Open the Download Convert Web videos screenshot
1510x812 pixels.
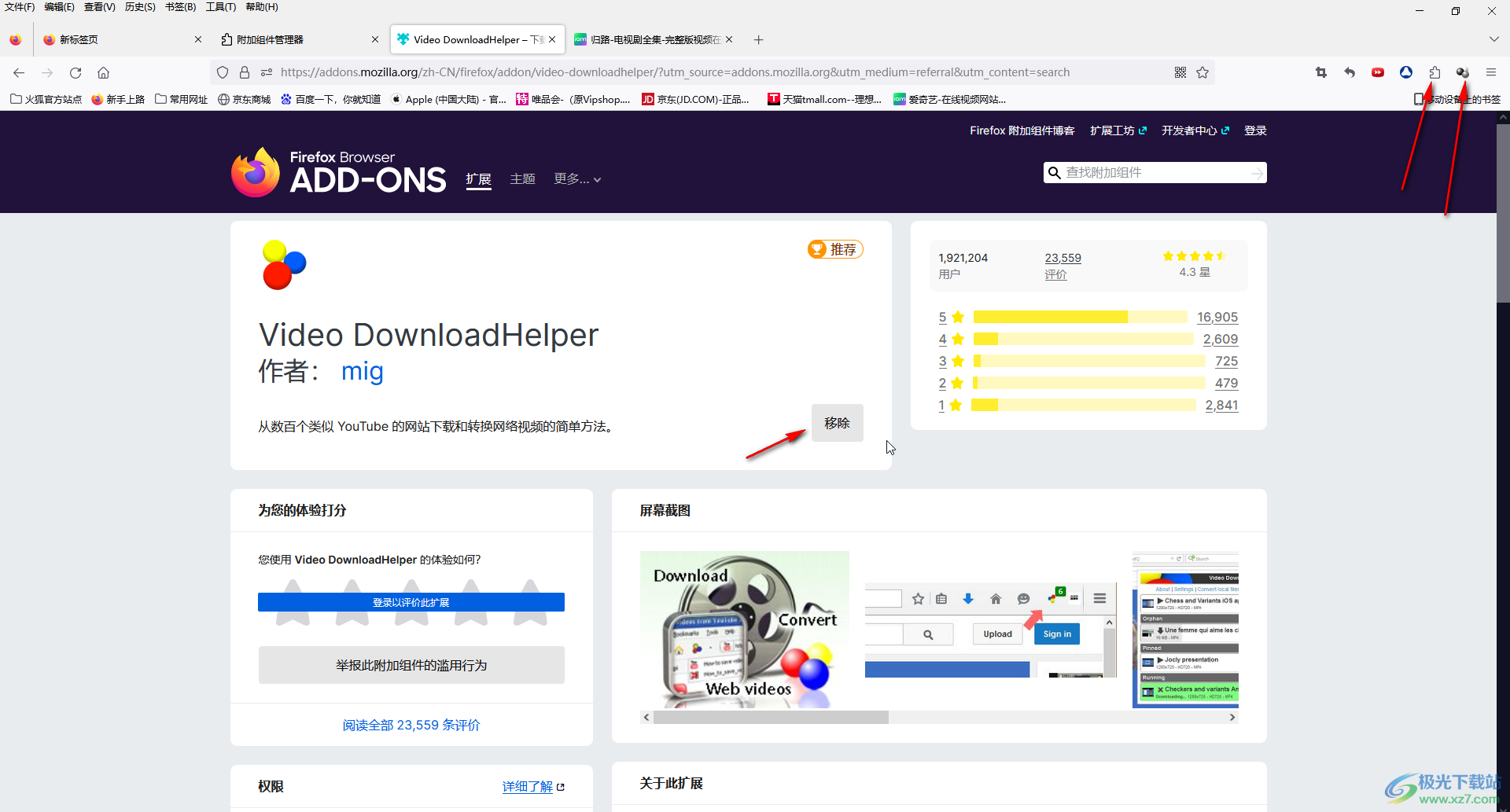tap(745, 629)
